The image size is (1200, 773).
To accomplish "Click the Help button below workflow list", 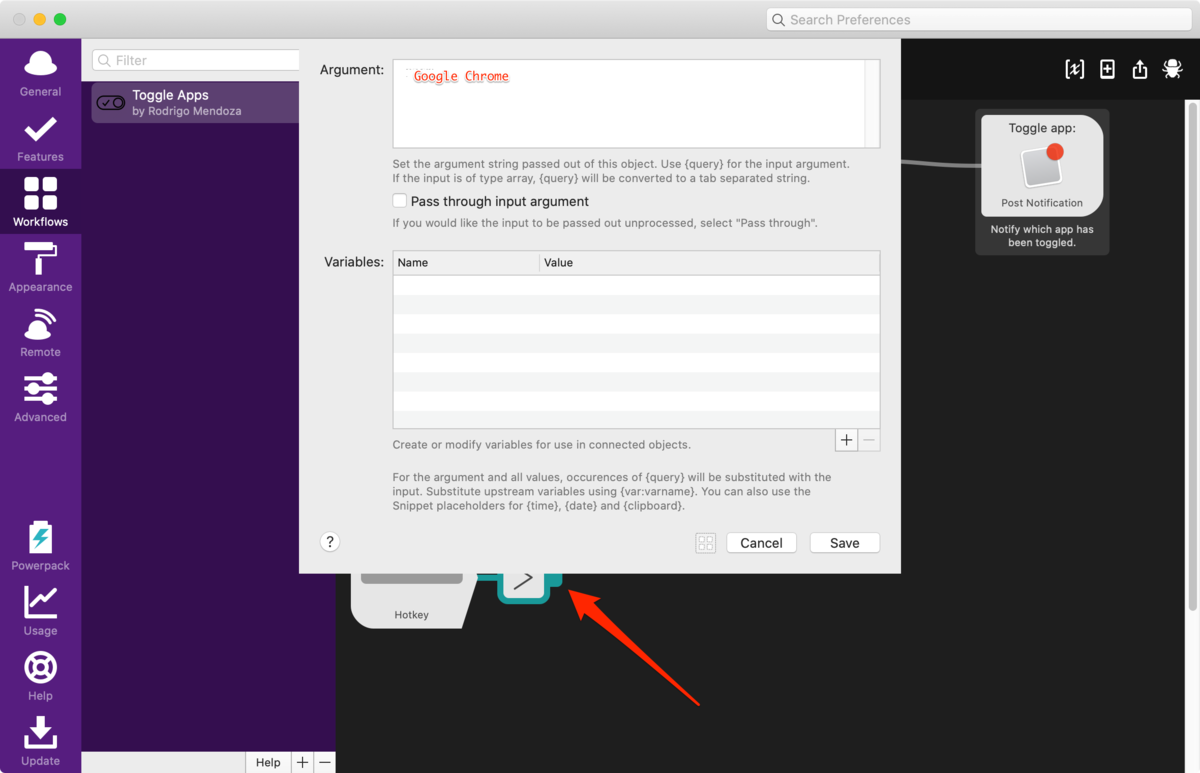I will click(x=268, y=762).
